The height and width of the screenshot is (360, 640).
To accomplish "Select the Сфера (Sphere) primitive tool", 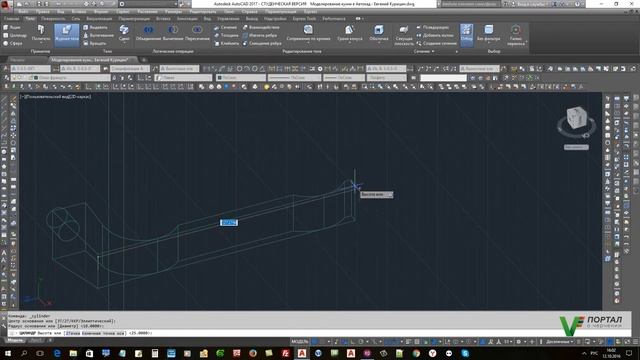I will [x=13, y=43].
